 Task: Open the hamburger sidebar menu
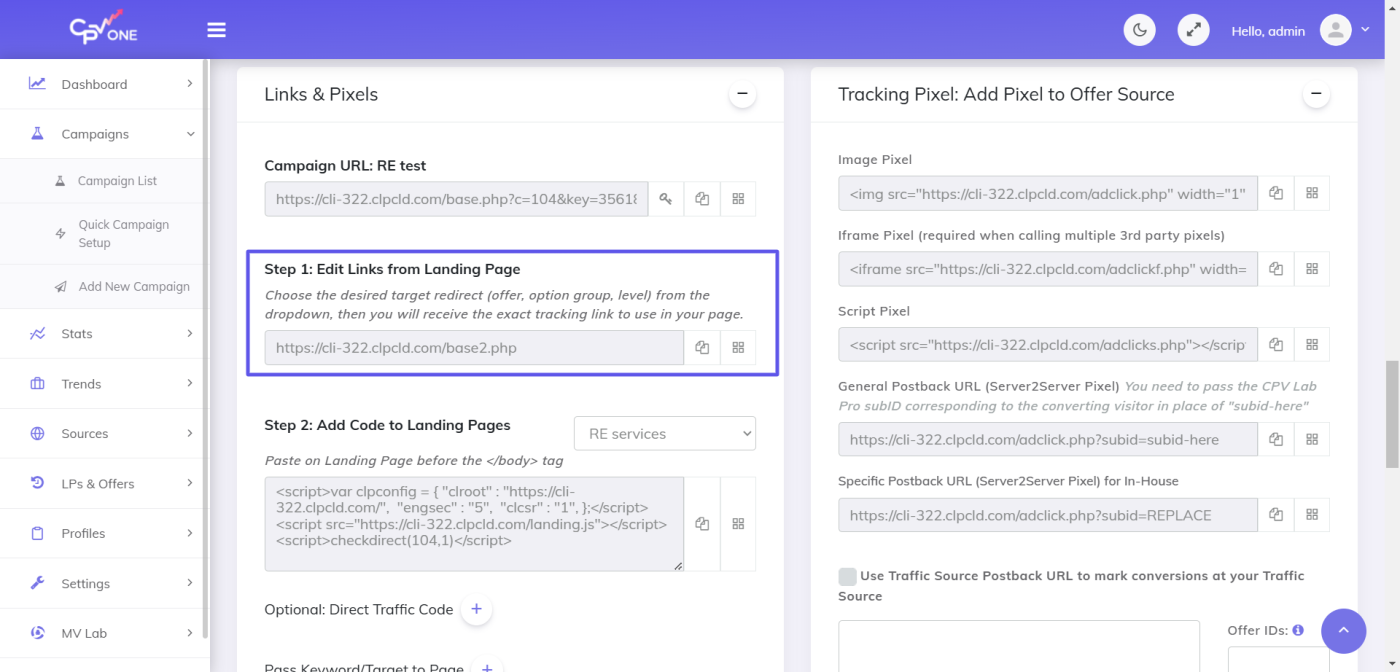[x=216, y=30]
